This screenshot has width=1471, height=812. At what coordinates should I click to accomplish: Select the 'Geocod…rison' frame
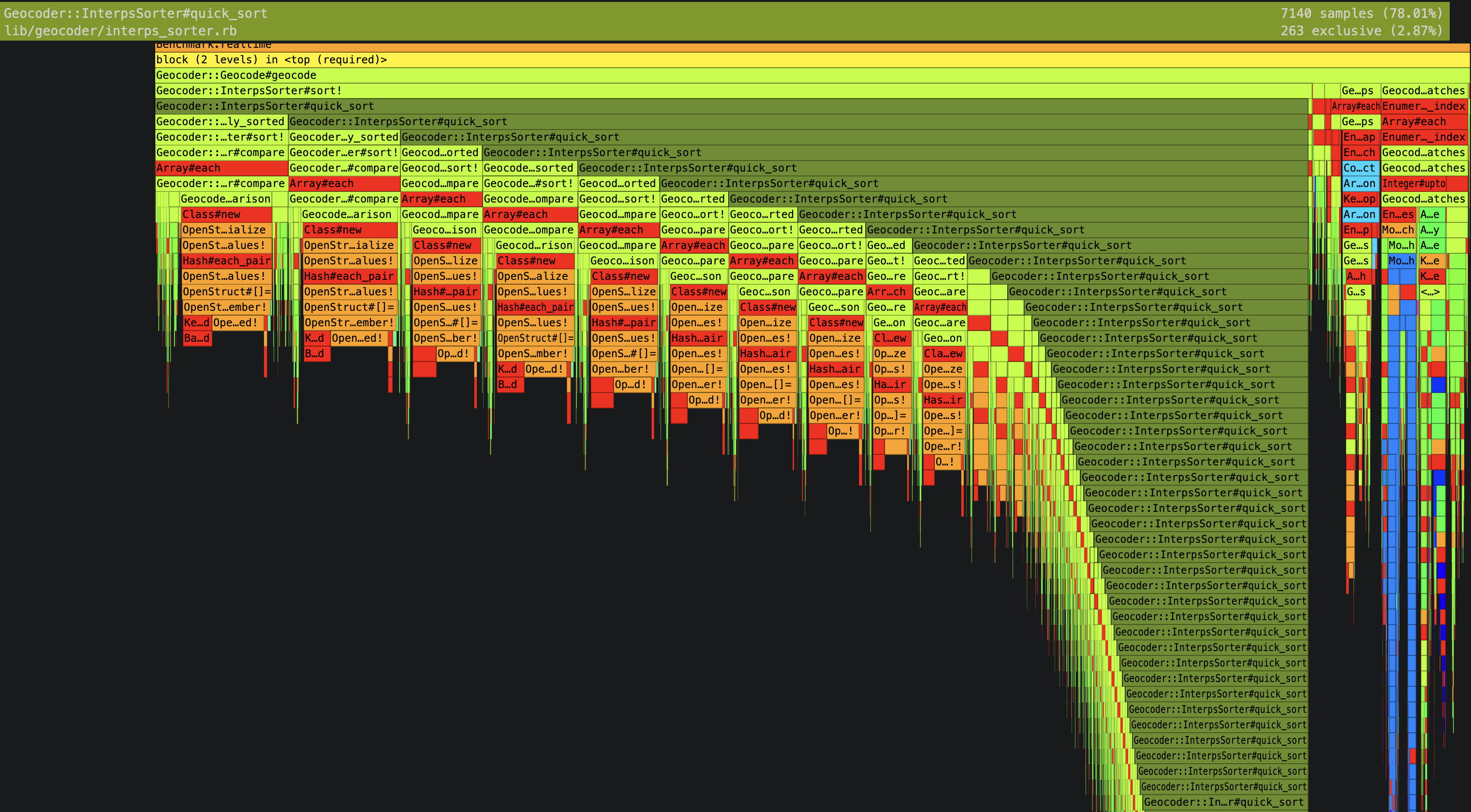click(x=534, y=246)
